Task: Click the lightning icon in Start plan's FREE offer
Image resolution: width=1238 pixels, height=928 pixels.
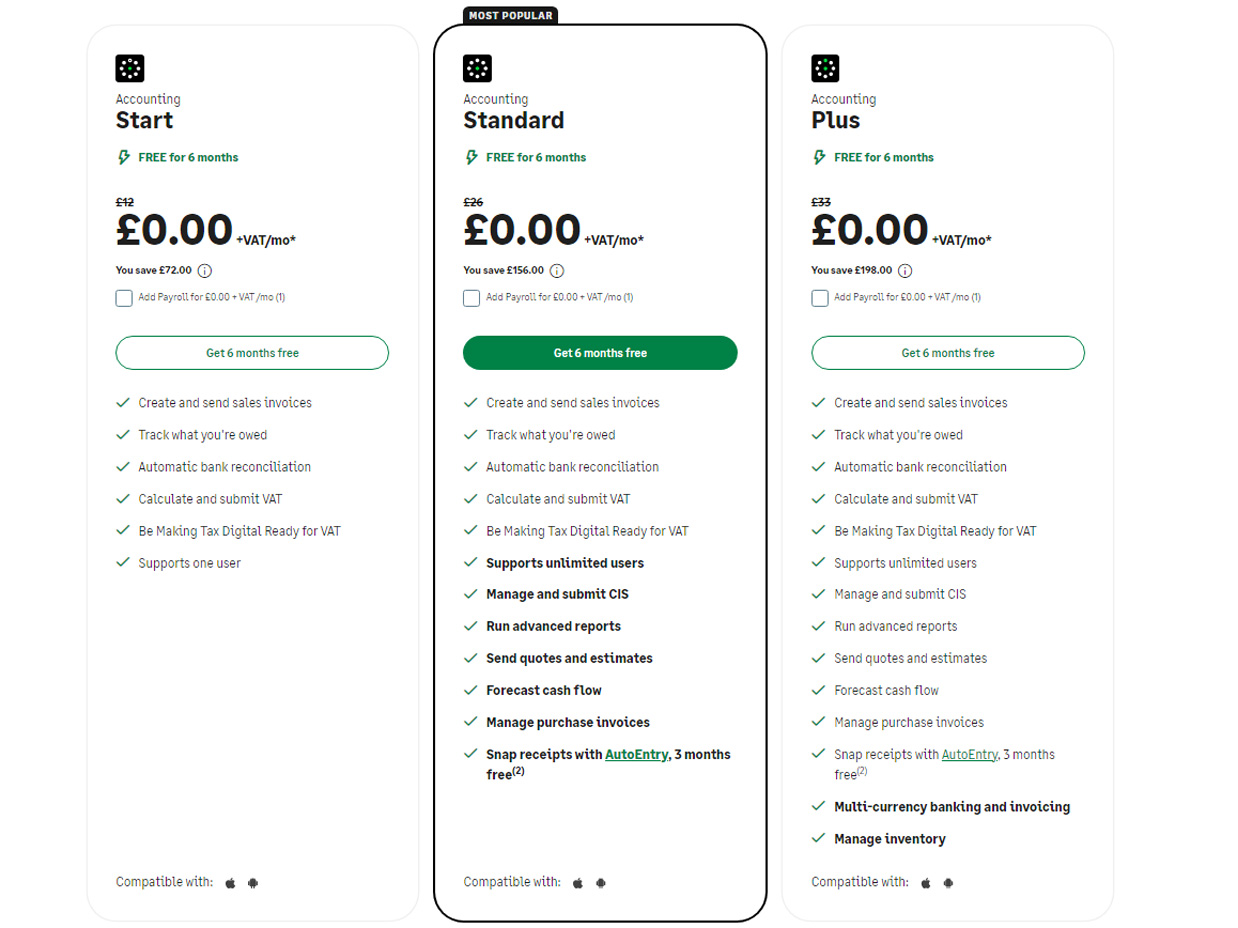Action: (x=123, y=157)
